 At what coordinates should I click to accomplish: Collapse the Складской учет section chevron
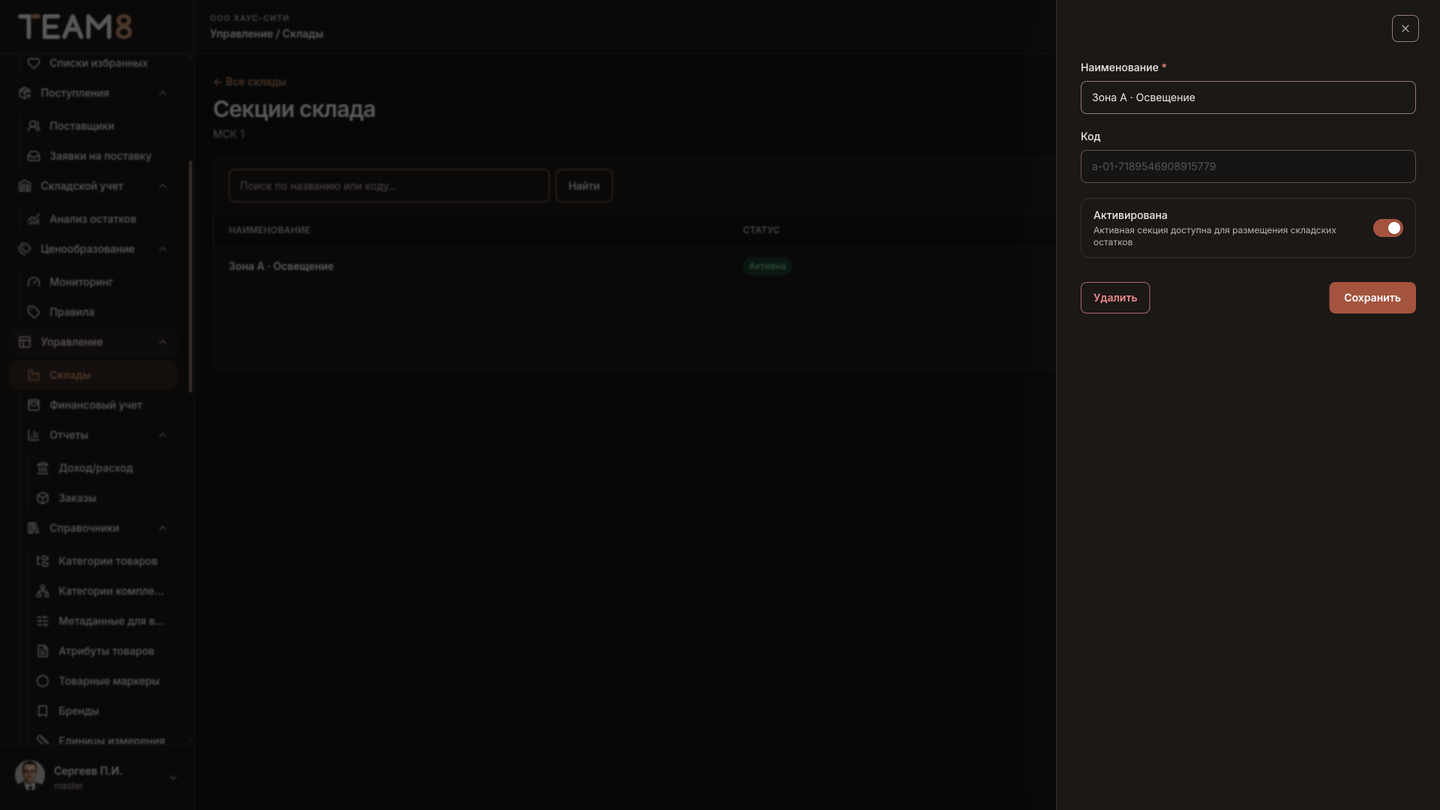click(162, 186)
